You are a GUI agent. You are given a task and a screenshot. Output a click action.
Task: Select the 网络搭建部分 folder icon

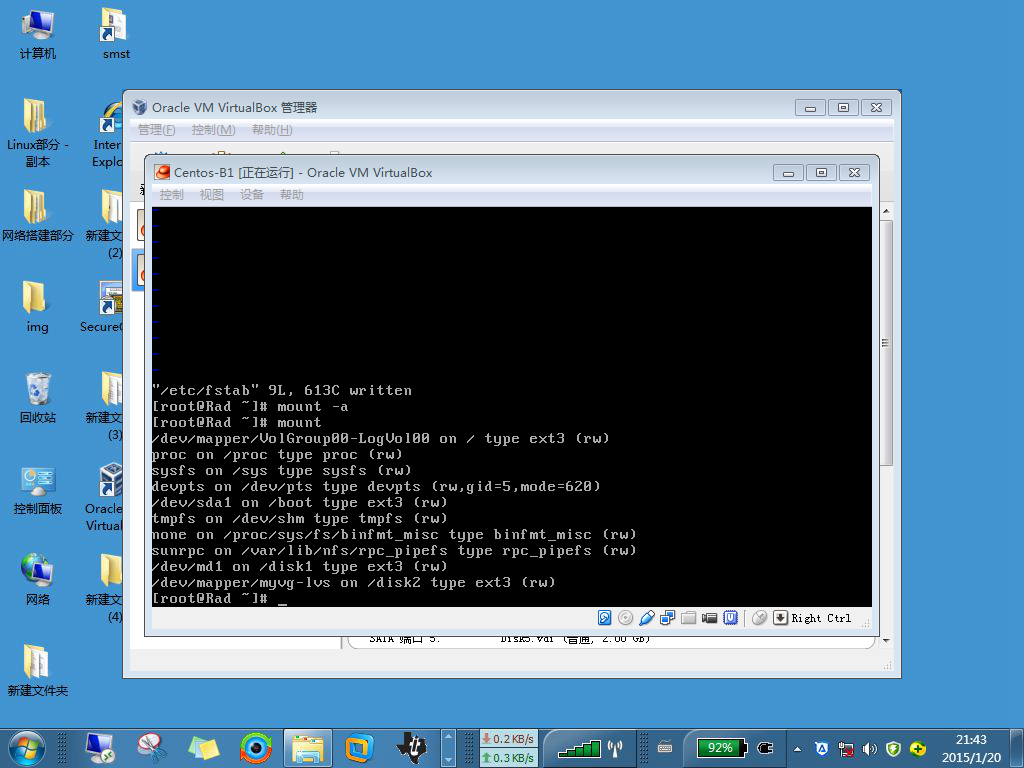pos(37,216)
